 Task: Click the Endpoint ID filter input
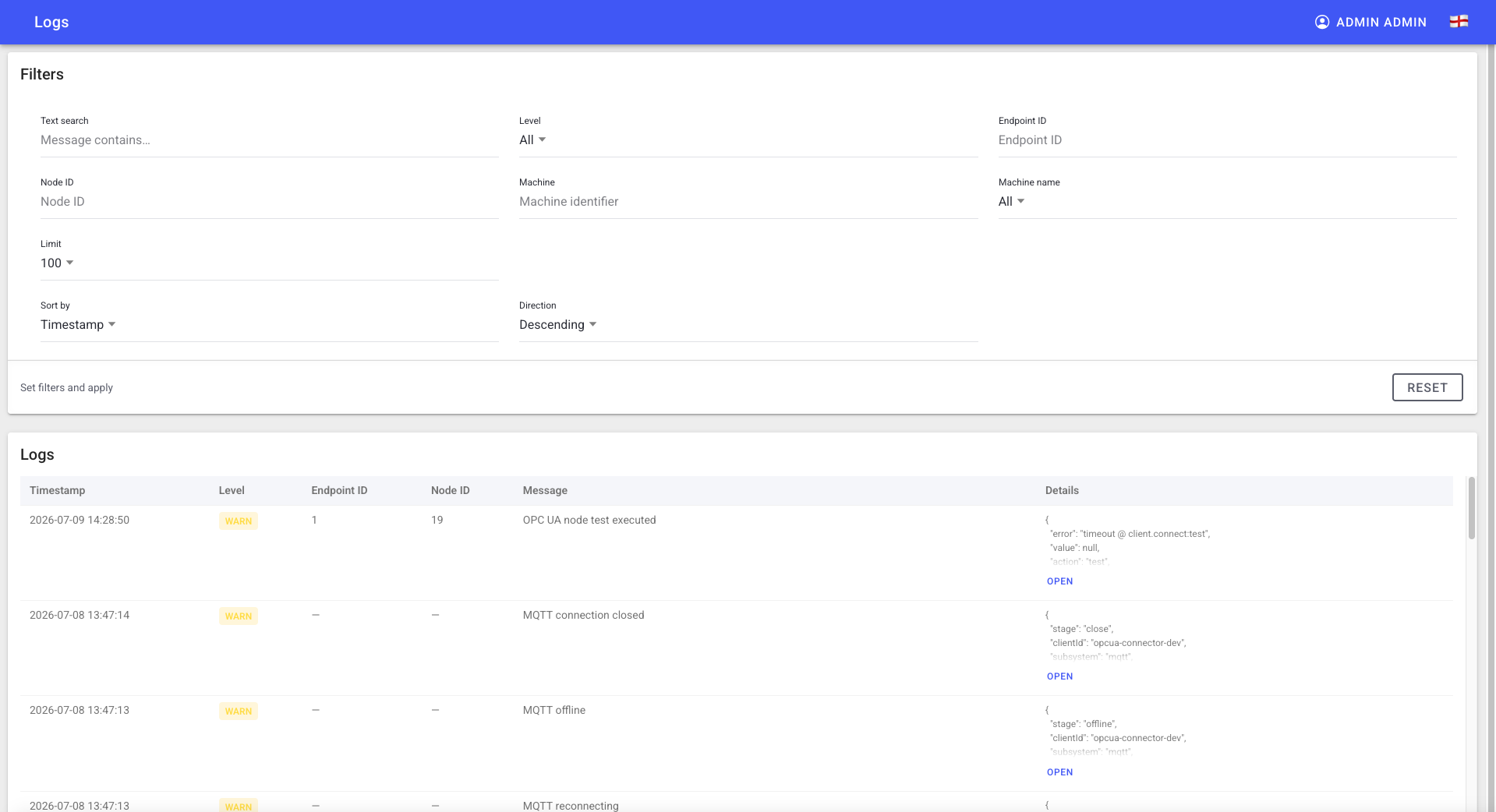click(x=1227, y=140)
